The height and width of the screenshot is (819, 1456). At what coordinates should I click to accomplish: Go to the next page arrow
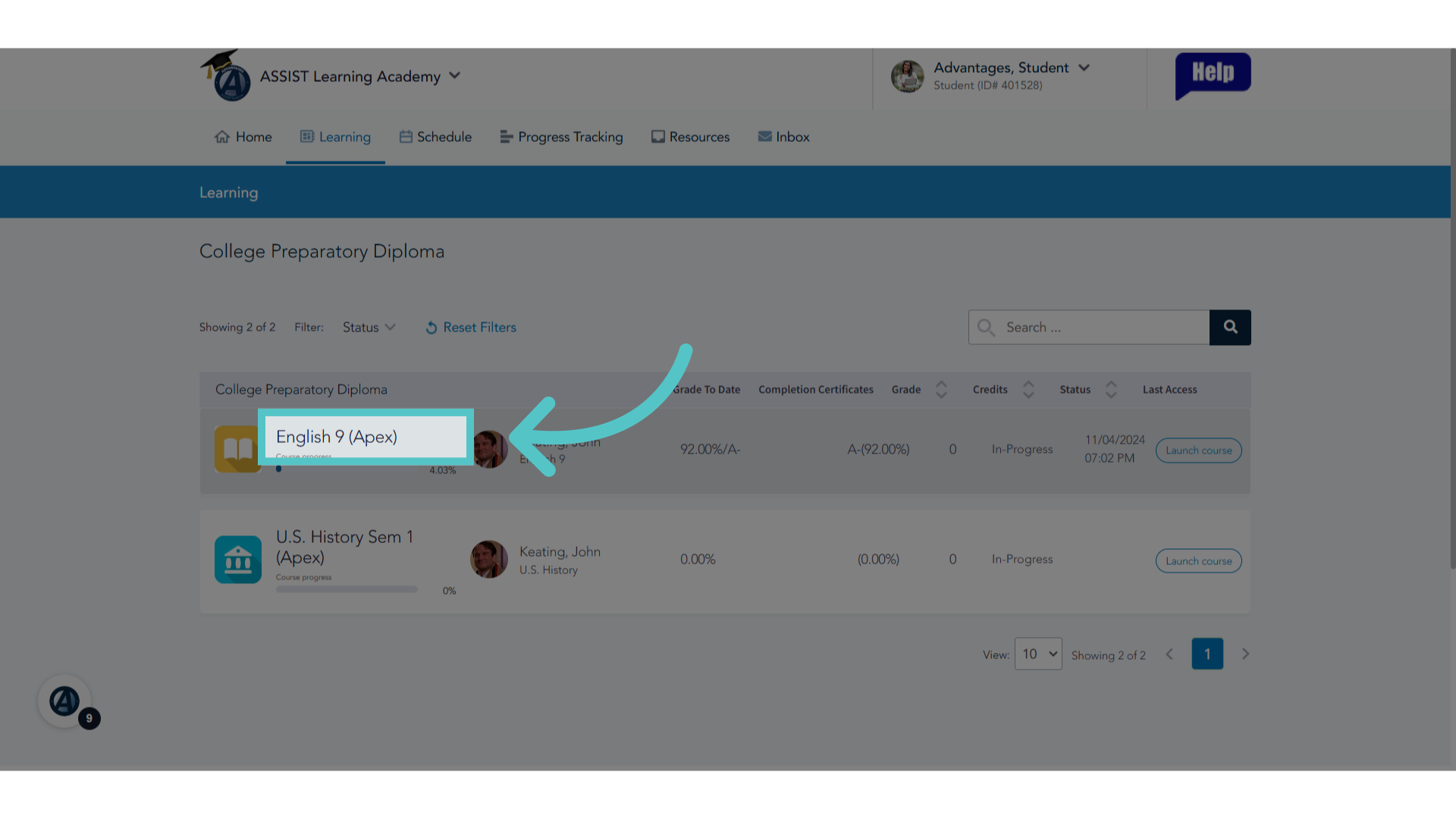(1245, 654)
